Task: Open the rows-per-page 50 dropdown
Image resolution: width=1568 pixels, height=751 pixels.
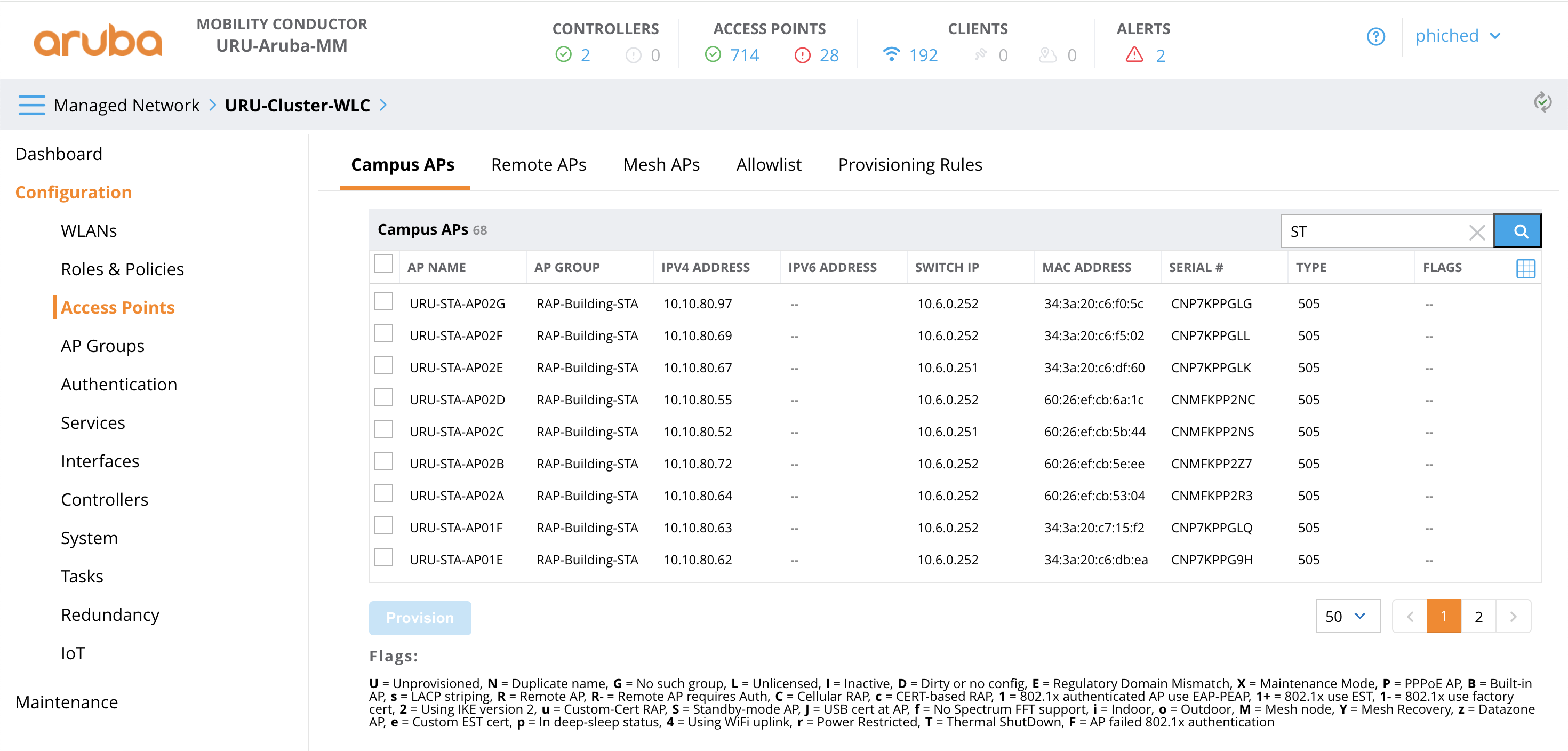Action: [1348, 617]
